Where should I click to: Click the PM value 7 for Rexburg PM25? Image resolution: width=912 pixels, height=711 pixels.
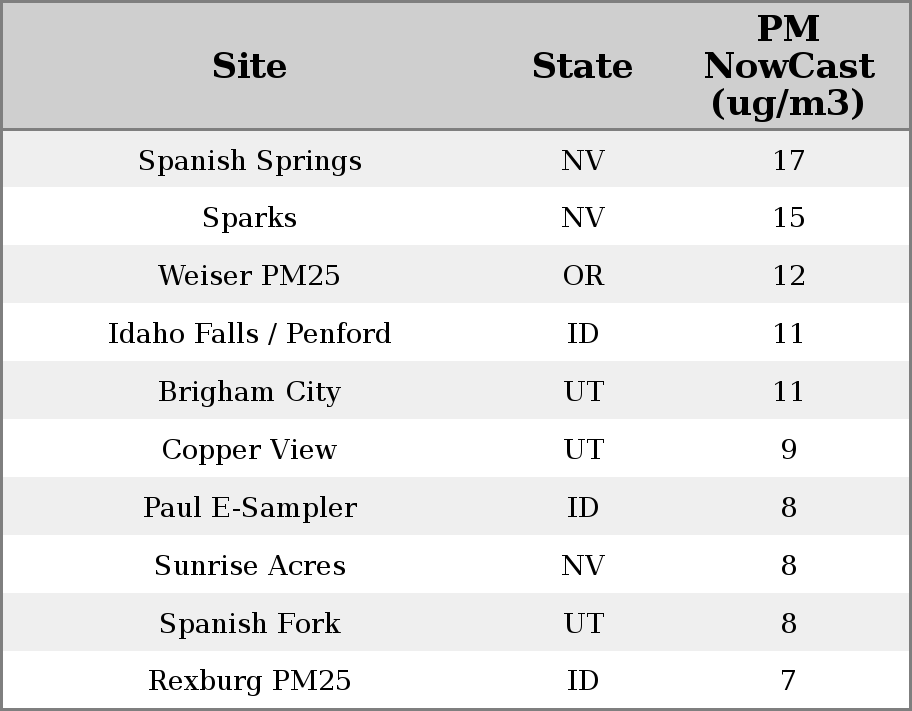click(788, 681)
